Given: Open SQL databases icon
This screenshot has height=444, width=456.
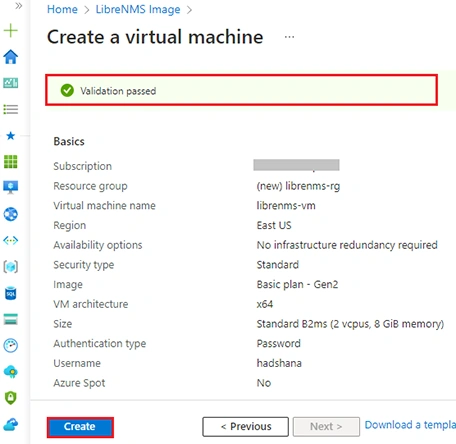Looking at the screenshot, I should pyautogui.click(x=11, y=293).
